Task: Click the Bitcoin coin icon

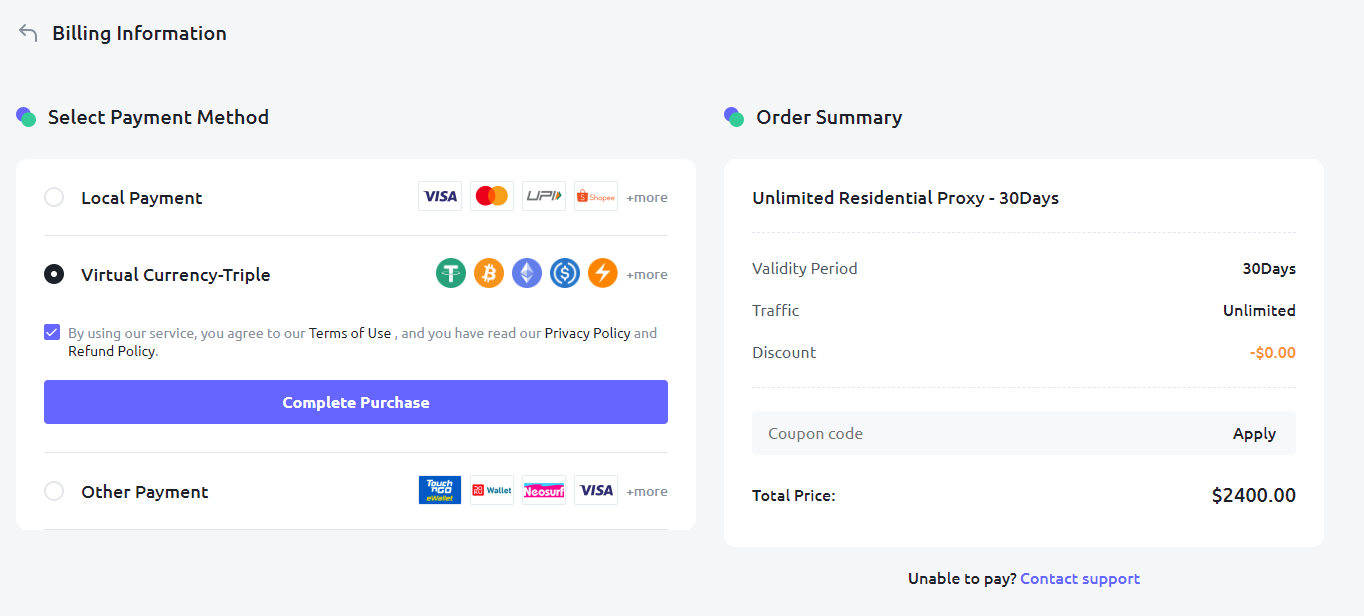Action: point(489,273)
